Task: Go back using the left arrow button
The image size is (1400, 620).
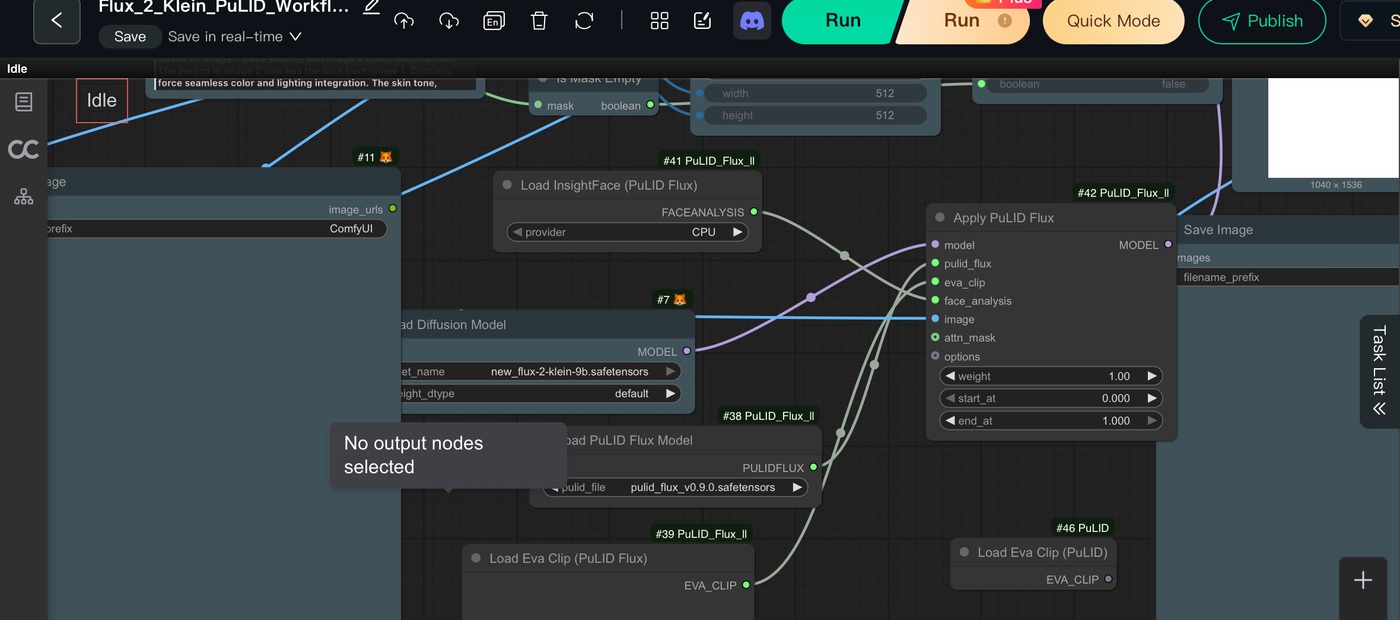Action: [x=57, y=20]
